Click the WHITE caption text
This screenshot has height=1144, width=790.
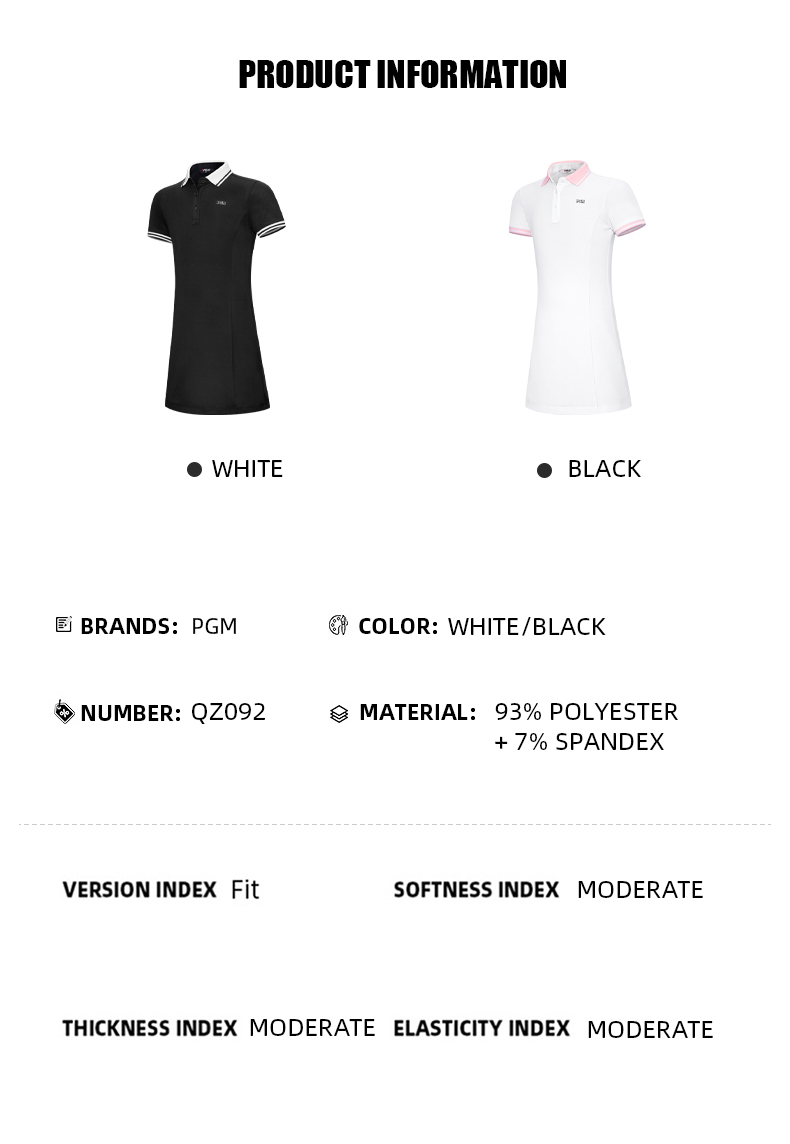pos(247,469)
